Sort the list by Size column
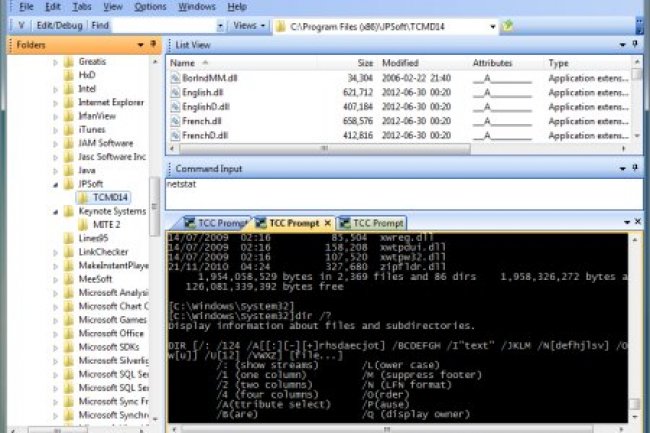 point(365,63)
